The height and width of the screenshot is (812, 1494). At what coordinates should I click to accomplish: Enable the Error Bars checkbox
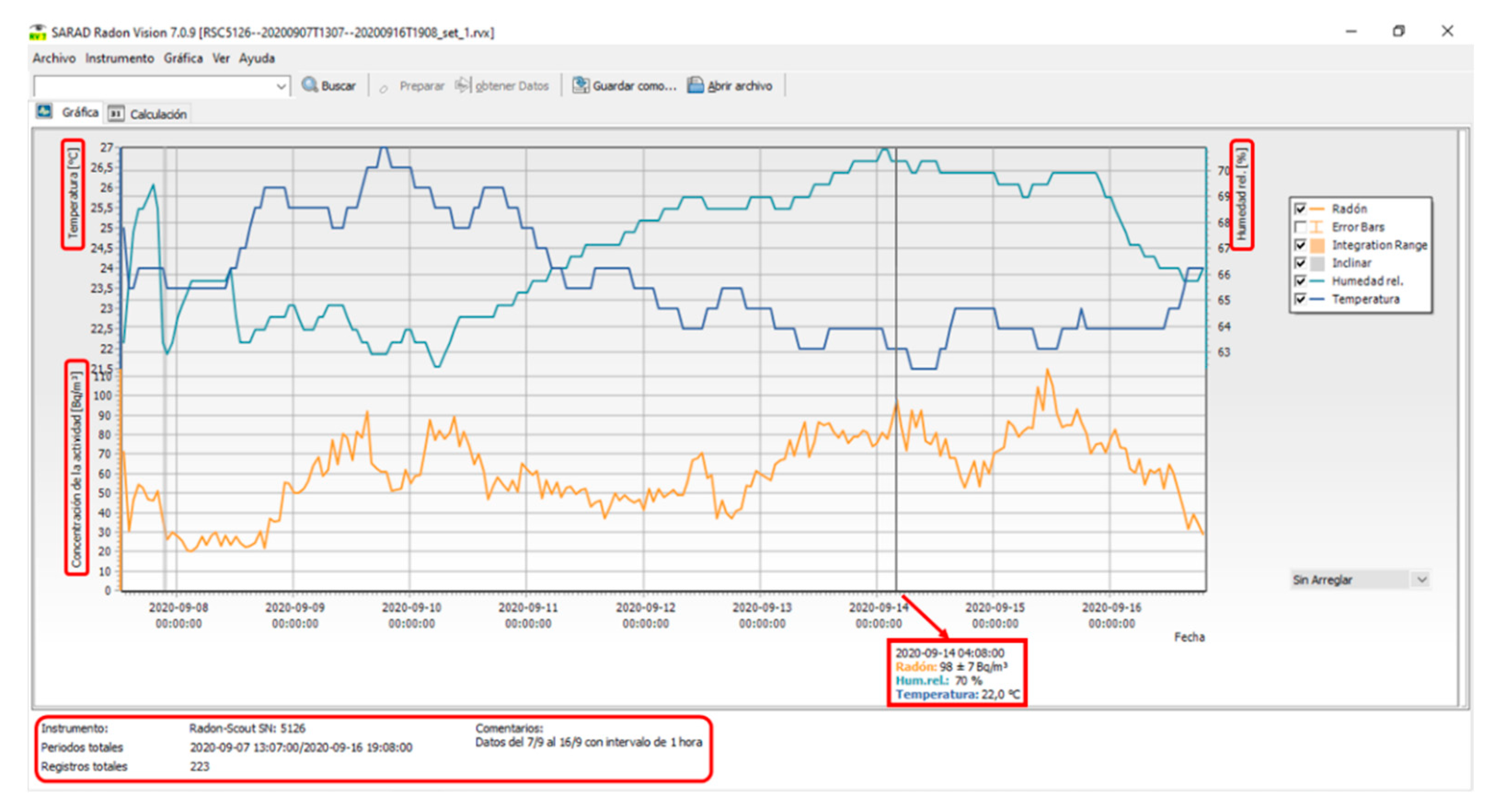[1300, 227]
